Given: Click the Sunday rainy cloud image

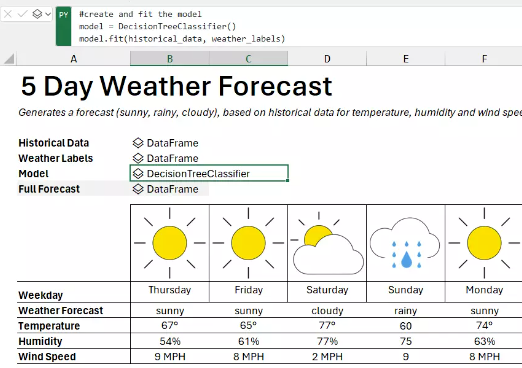Looking at the screenshot, I should [405, 243].
